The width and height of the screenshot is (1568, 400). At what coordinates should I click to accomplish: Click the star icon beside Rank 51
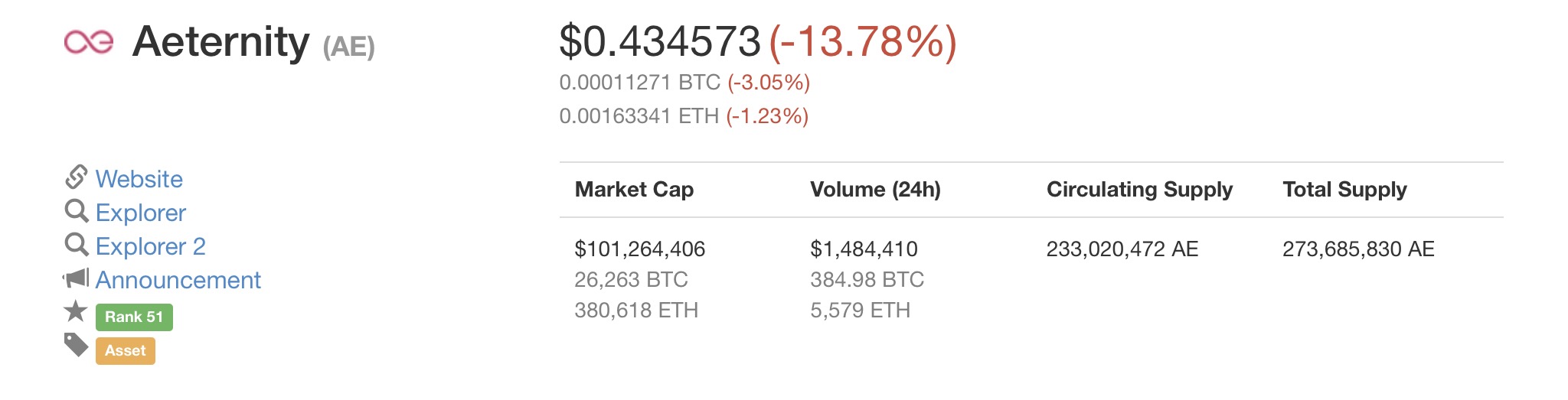coord(76,312)
